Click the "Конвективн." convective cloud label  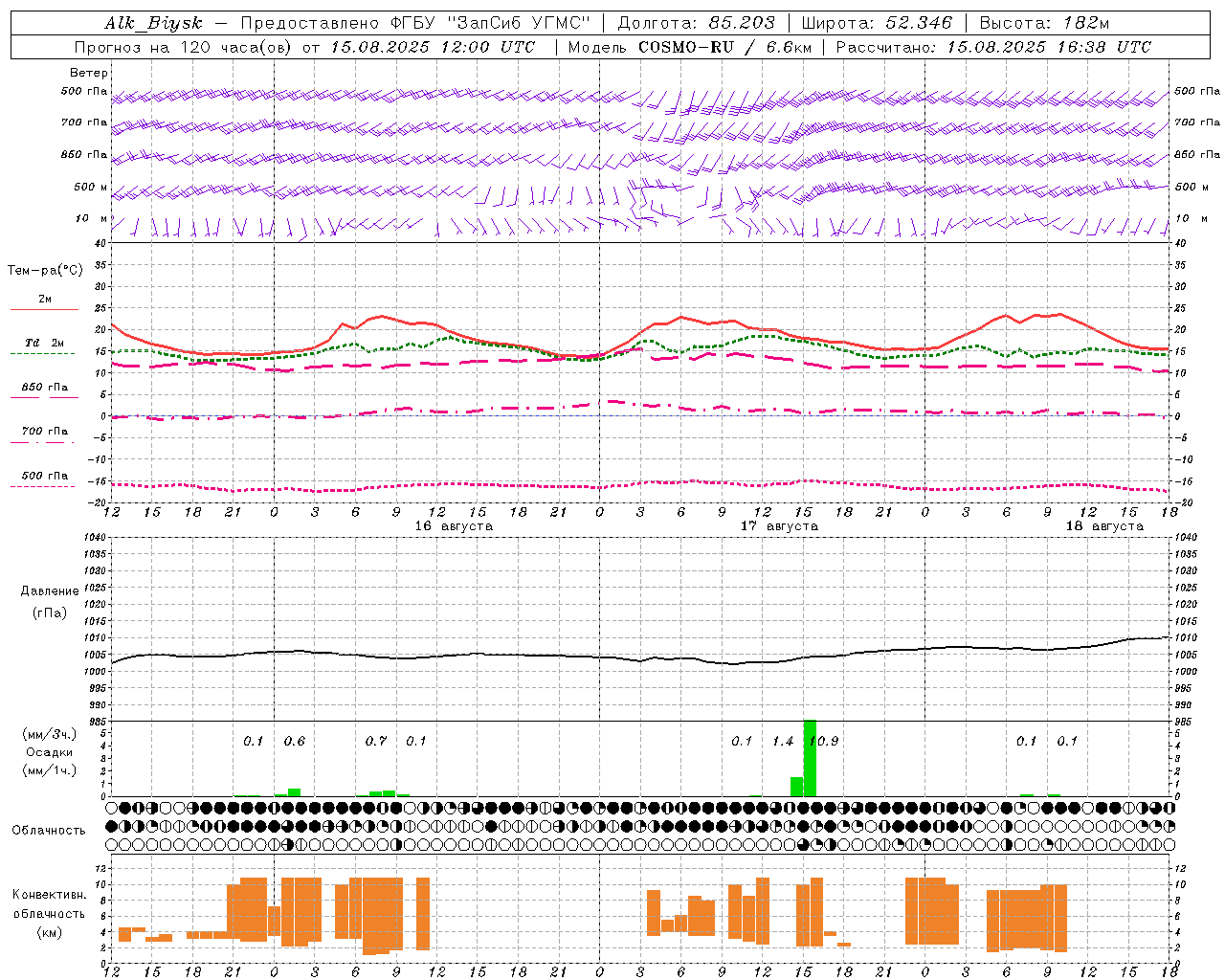click(x=49, y=895)
